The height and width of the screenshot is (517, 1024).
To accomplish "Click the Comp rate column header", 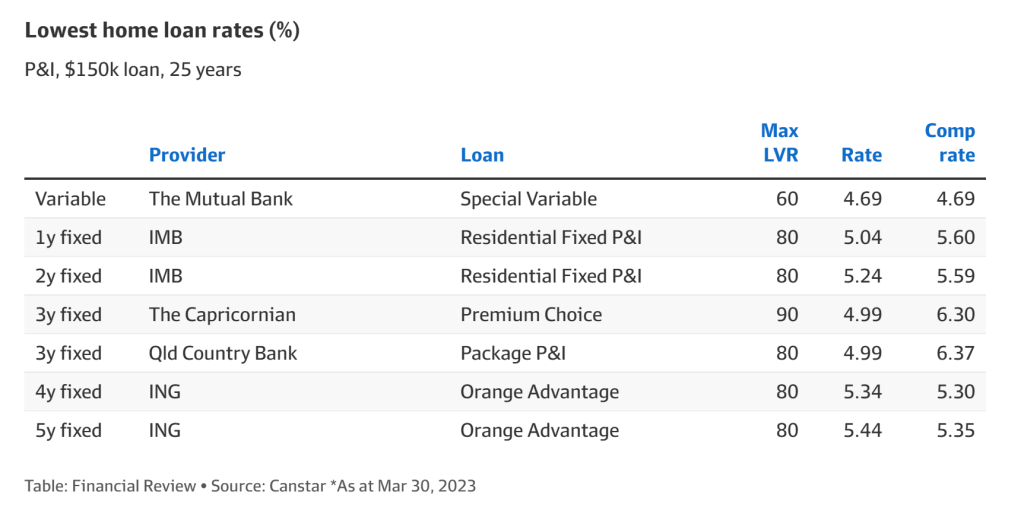I will tap(949, 143).
